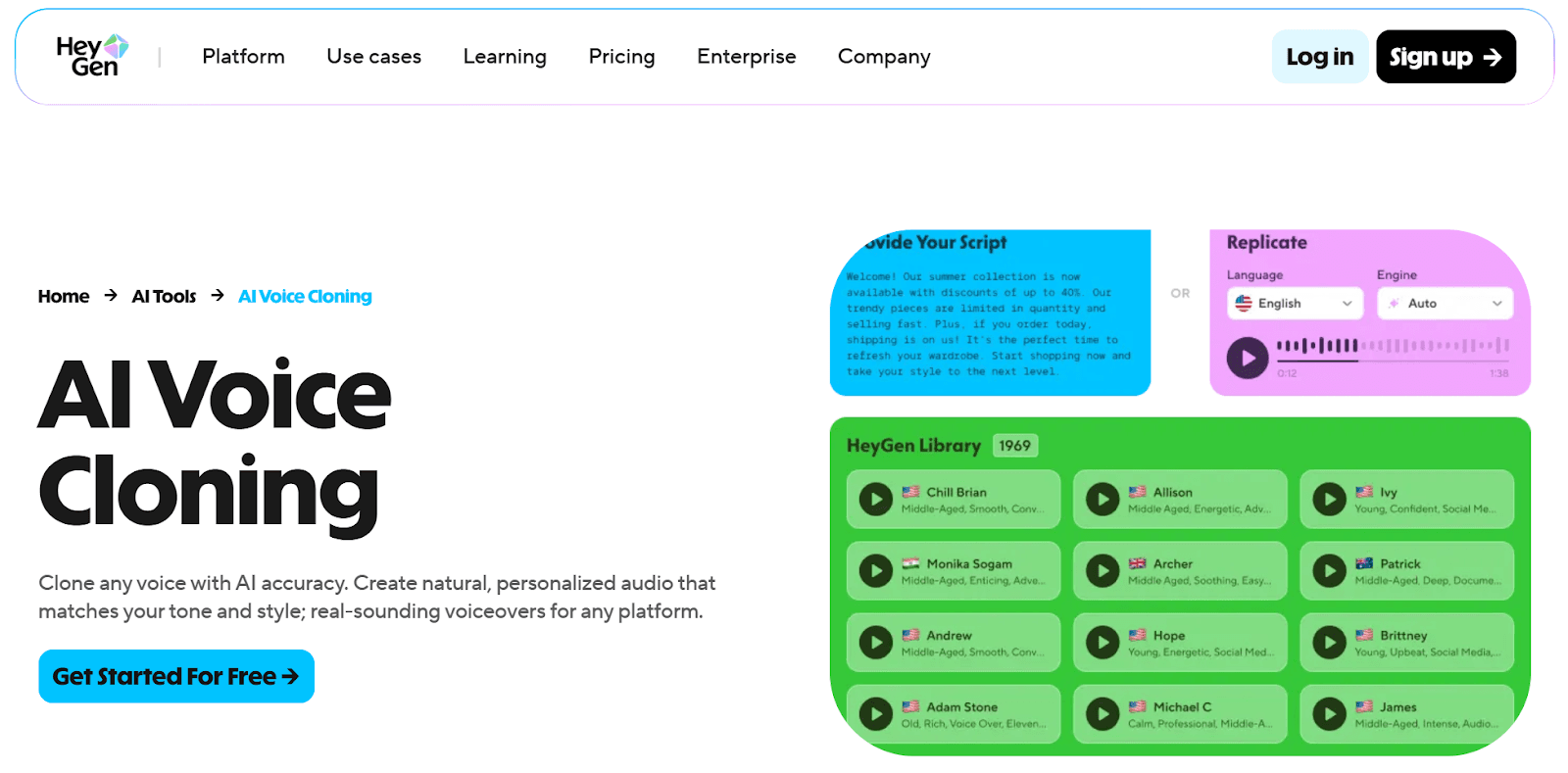Screen dimensions: 1568x773
Task: Play the Adam Stone voice sample
Action: (x=875, y=714)
